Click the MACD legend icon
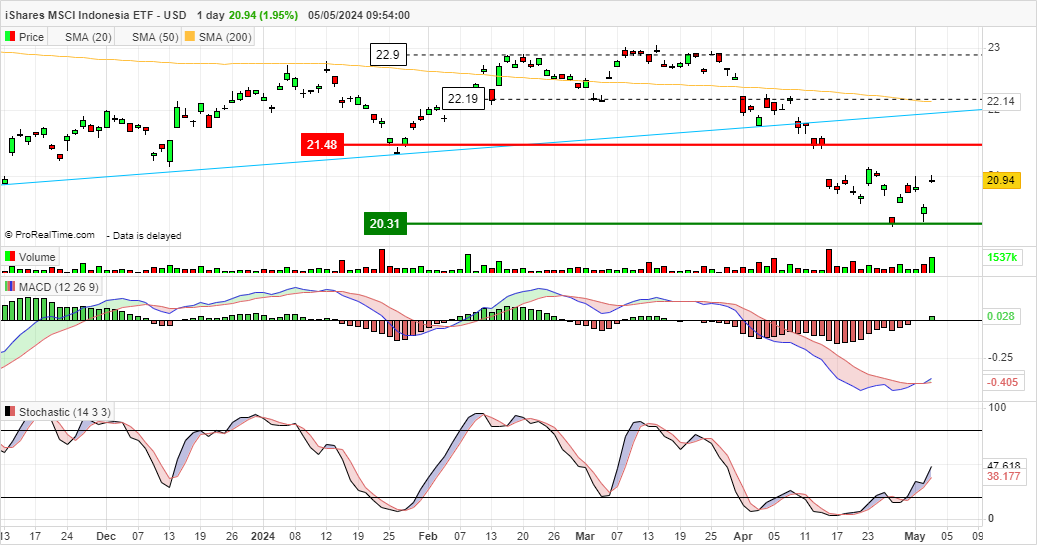 click(10, 286)
